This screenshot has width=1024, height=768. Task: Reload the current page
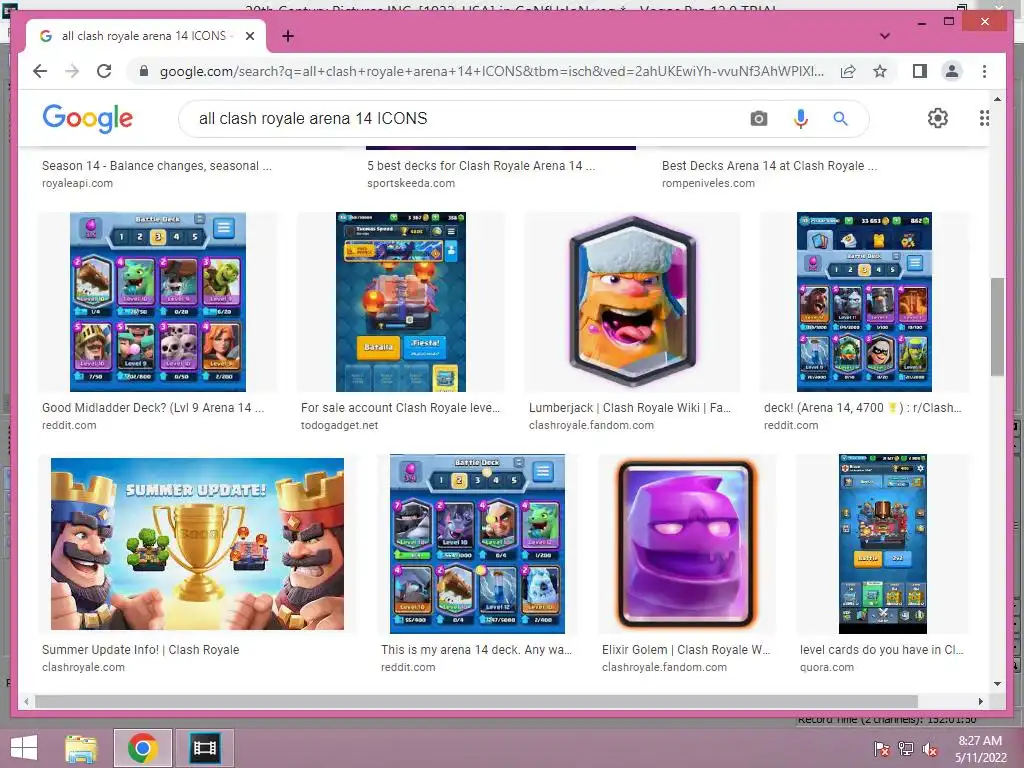pyautogui.click(x=104, y=71)
